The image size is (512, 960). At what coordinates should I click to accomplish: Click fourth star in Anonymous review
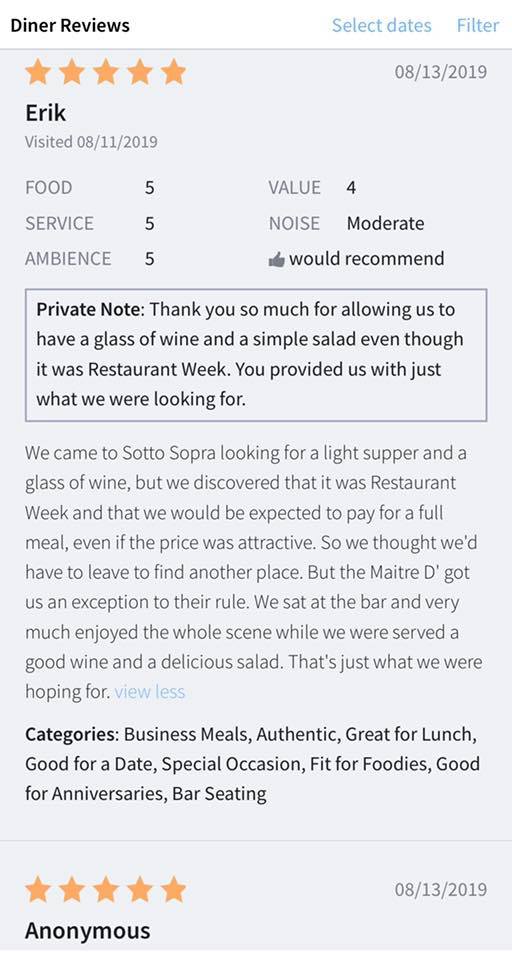(140, 888)
